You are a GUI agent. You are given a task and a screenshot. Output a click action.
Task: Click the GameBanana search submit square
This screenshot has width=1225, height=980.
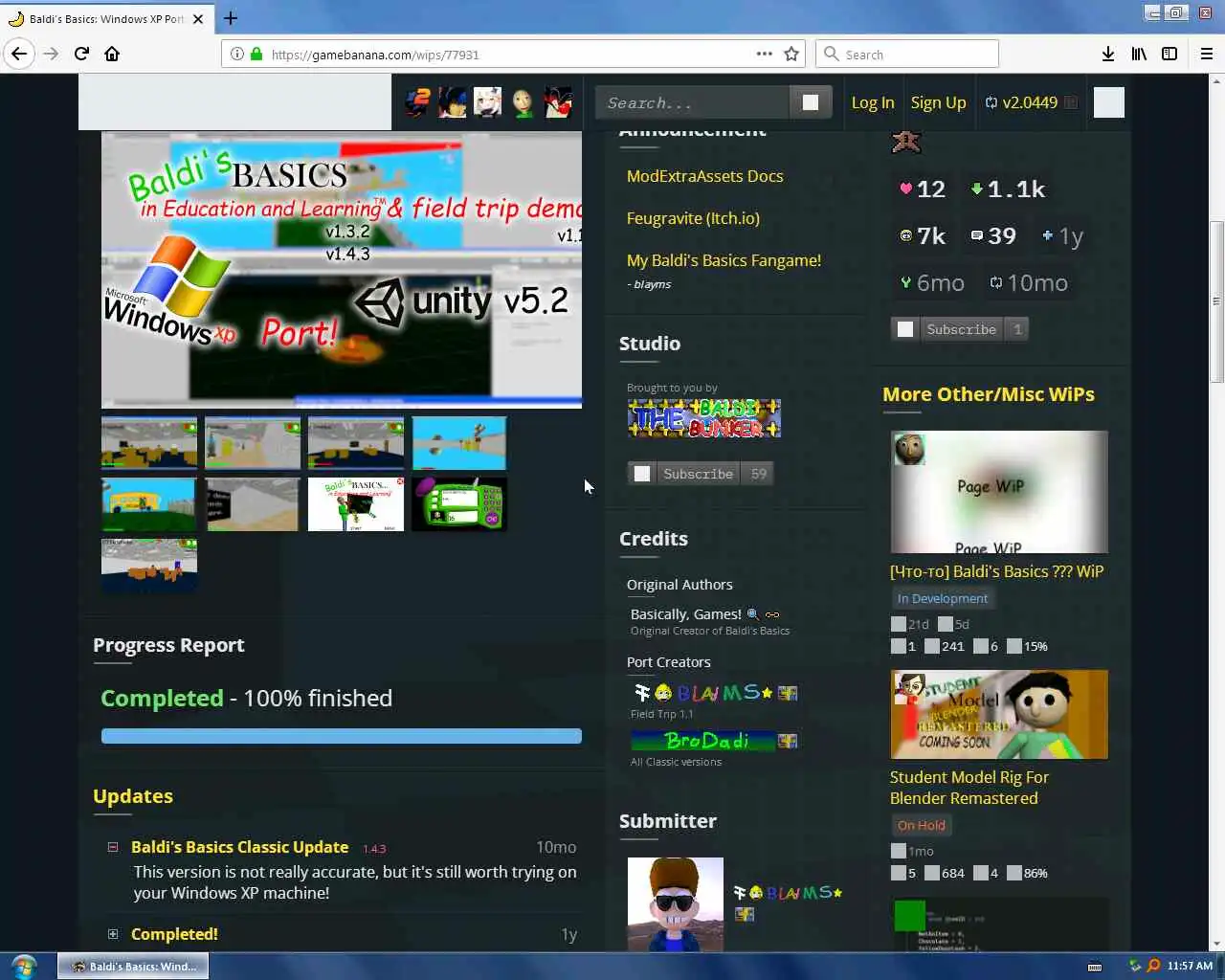(x=811, y=102)
